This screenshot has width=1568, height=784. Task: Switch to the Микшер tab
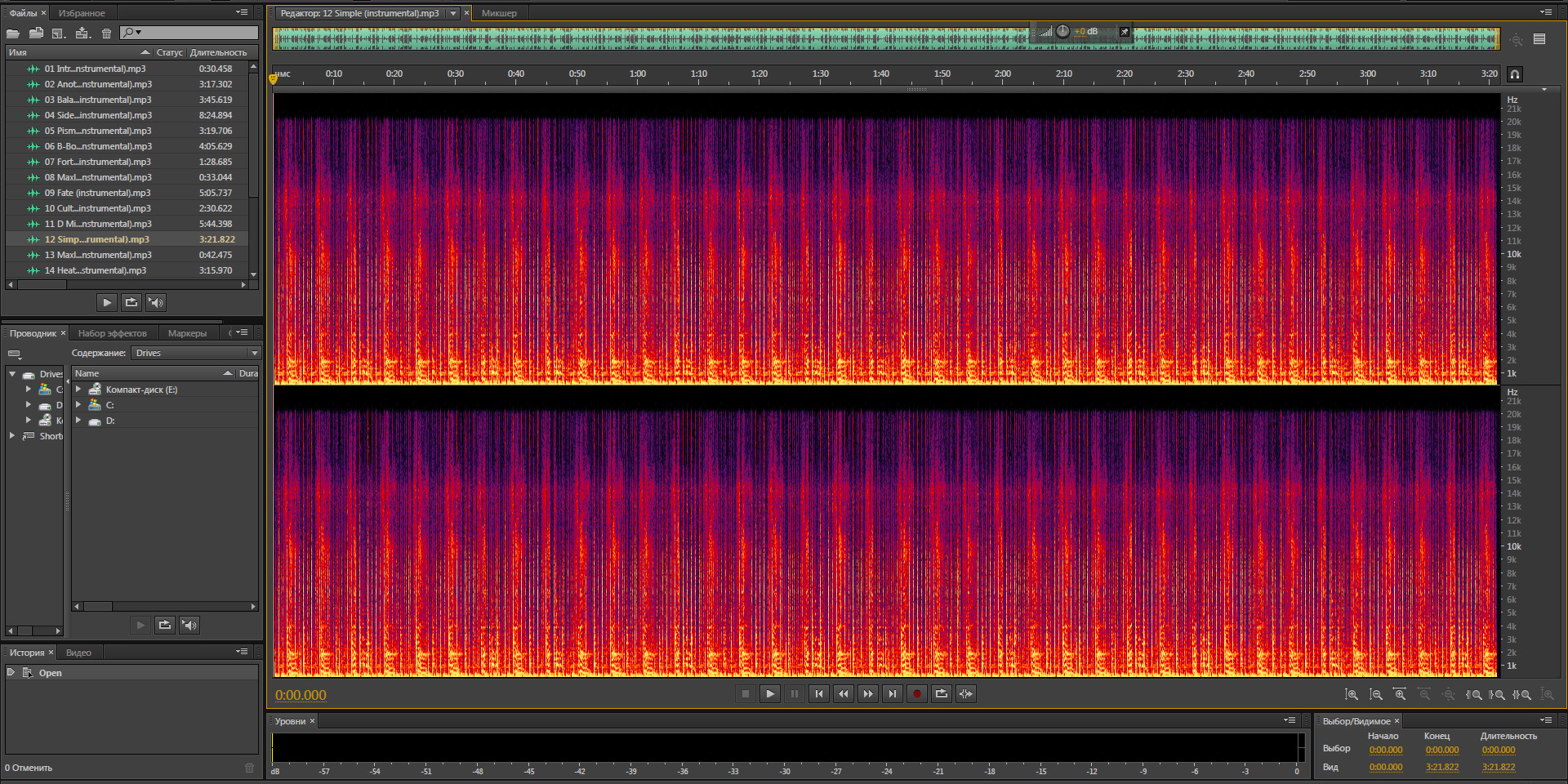click(x=499, y=13)
